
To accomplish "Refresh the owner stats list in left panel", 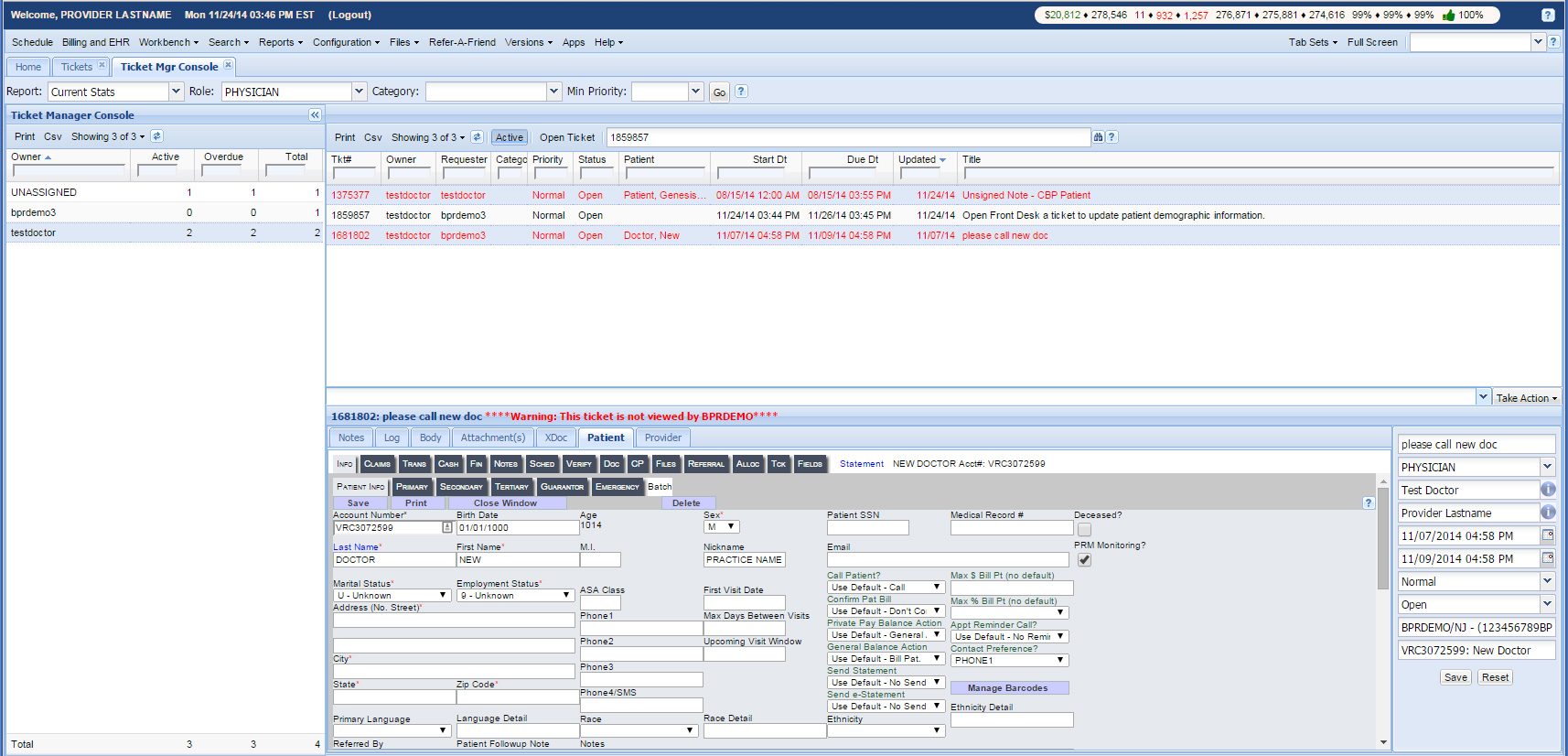I will 156,136.
